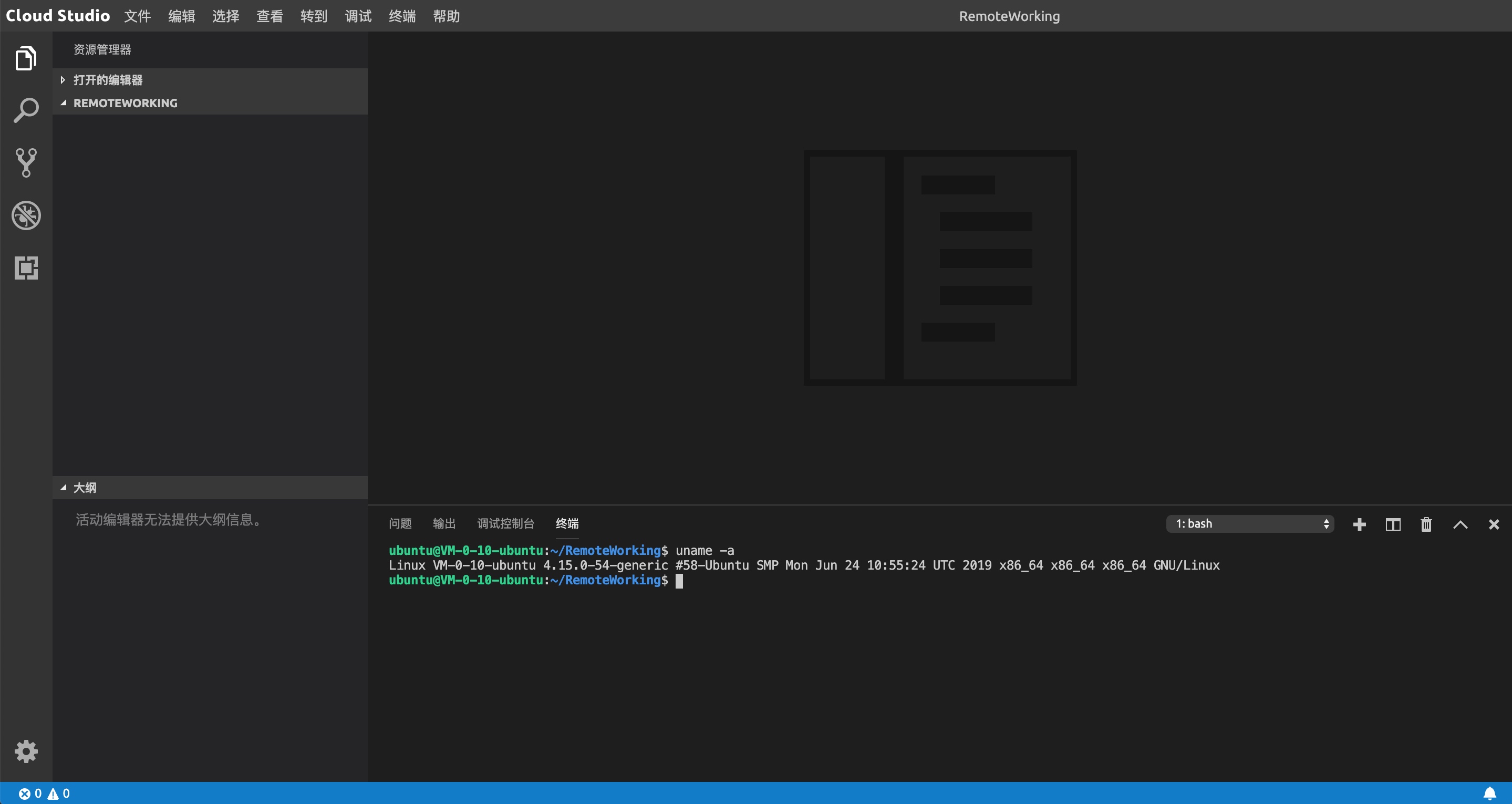Viewport: 1512px width, 804px height.
Task: Open notifications bell in status bar
Action: pyautogui.click(x=1490, y=793)
